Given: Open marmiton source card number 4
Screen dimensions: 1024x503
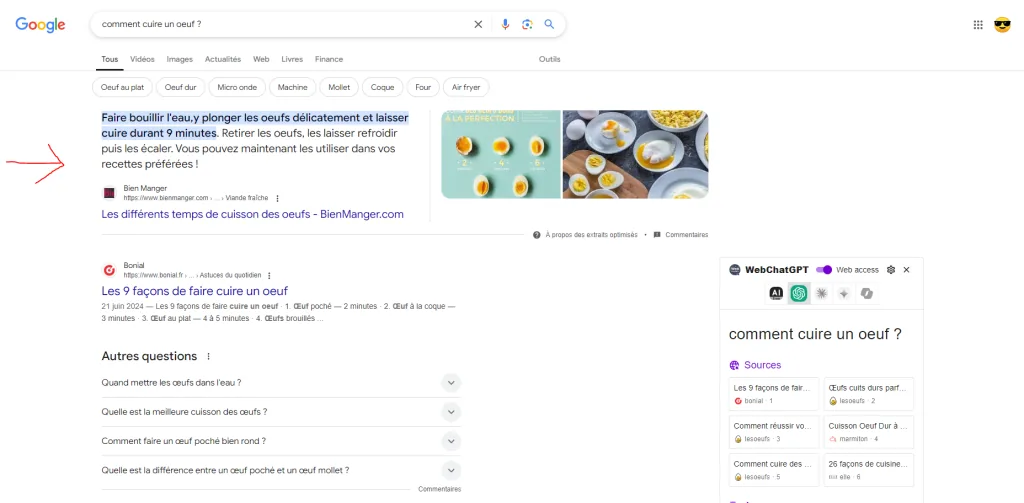Looking at the screenshot, I should (869, 432).
